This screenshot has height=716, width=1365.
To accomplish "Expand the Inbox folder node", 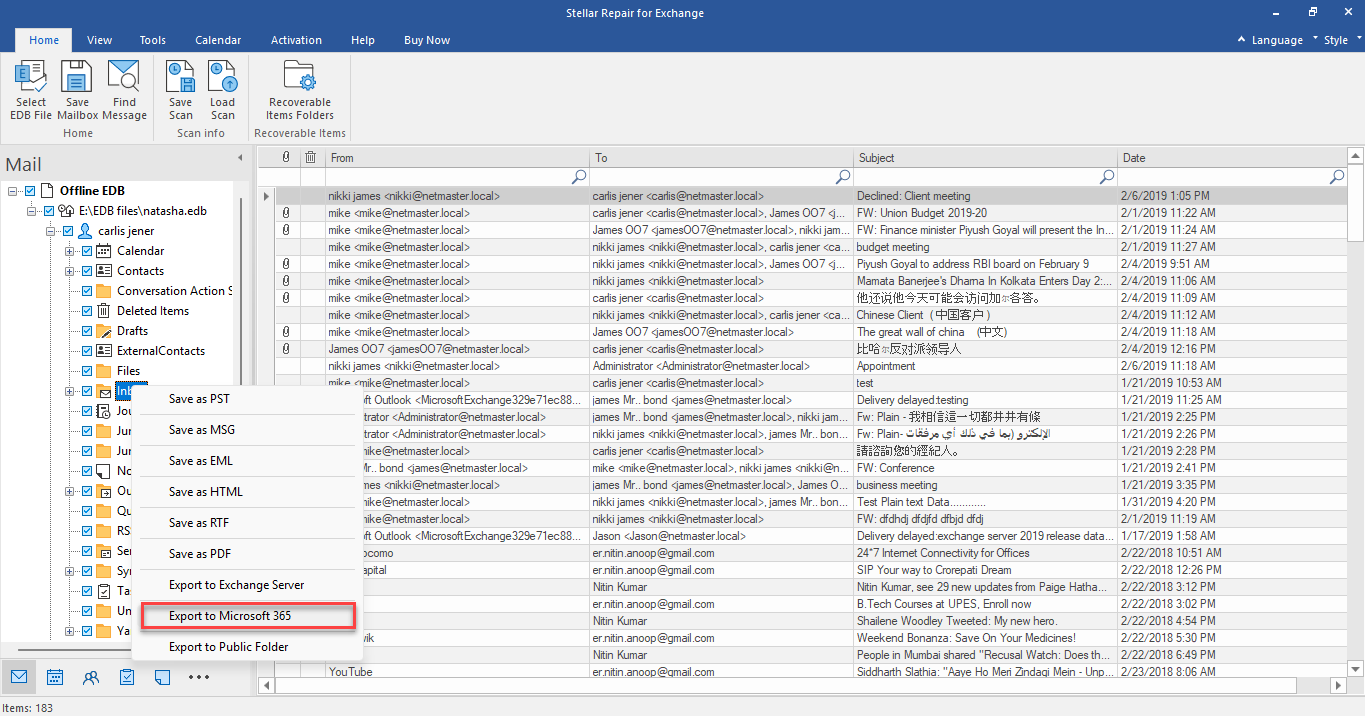I will (x=71, y=391).
